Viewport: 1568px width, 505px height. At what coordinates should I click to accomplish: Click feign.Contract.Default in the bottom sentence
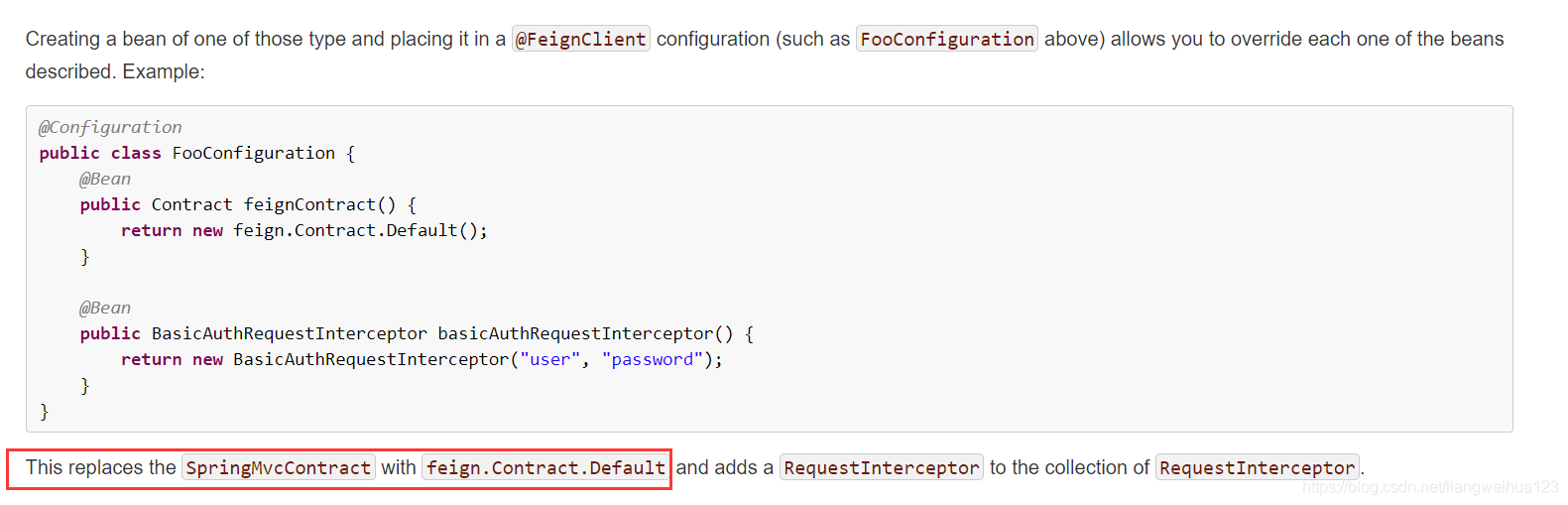point(545,467)
